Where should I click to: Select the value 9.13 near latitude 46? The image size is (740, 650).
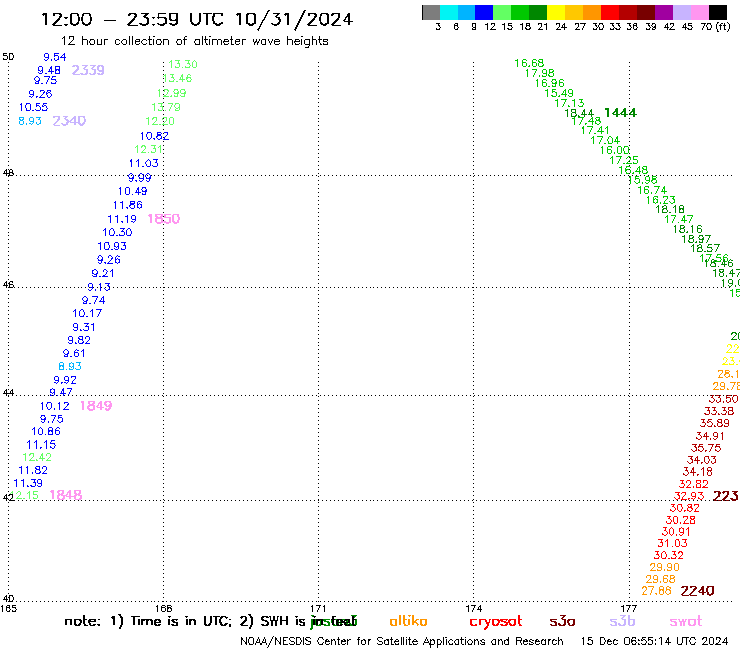click(x=99, y=287)
